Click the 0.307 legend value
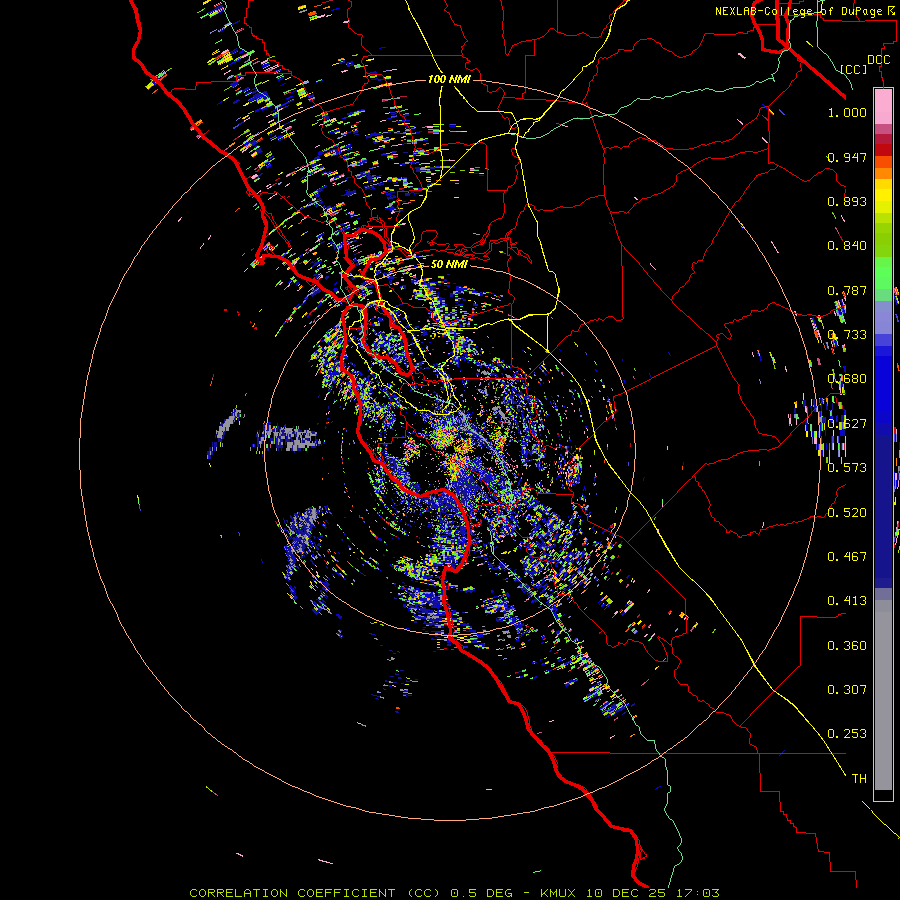 pos(847,689)
